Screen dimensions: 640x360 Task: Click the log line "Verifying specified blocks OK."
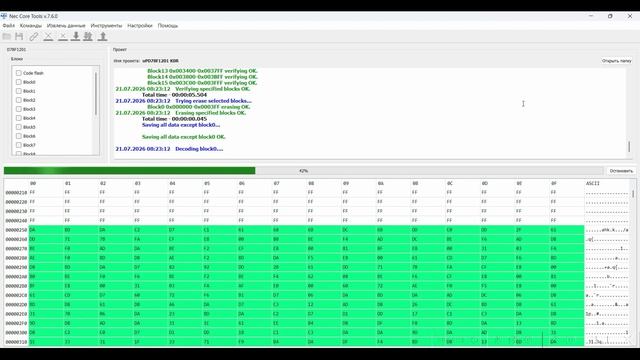coord(213,89)
